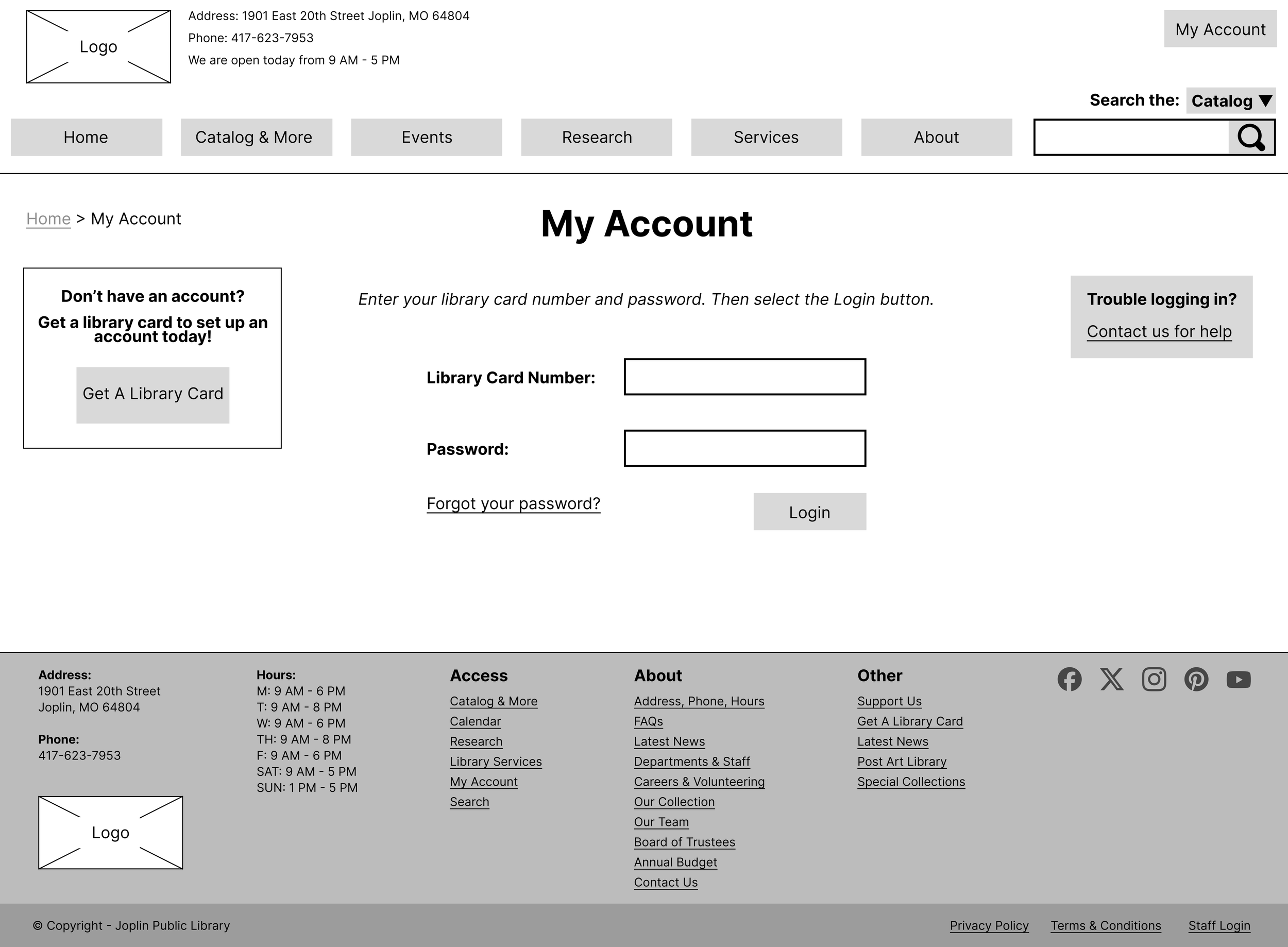1288x947 pixels.
Task: Open the footer My Account link
Action: (x=484, y=781)
